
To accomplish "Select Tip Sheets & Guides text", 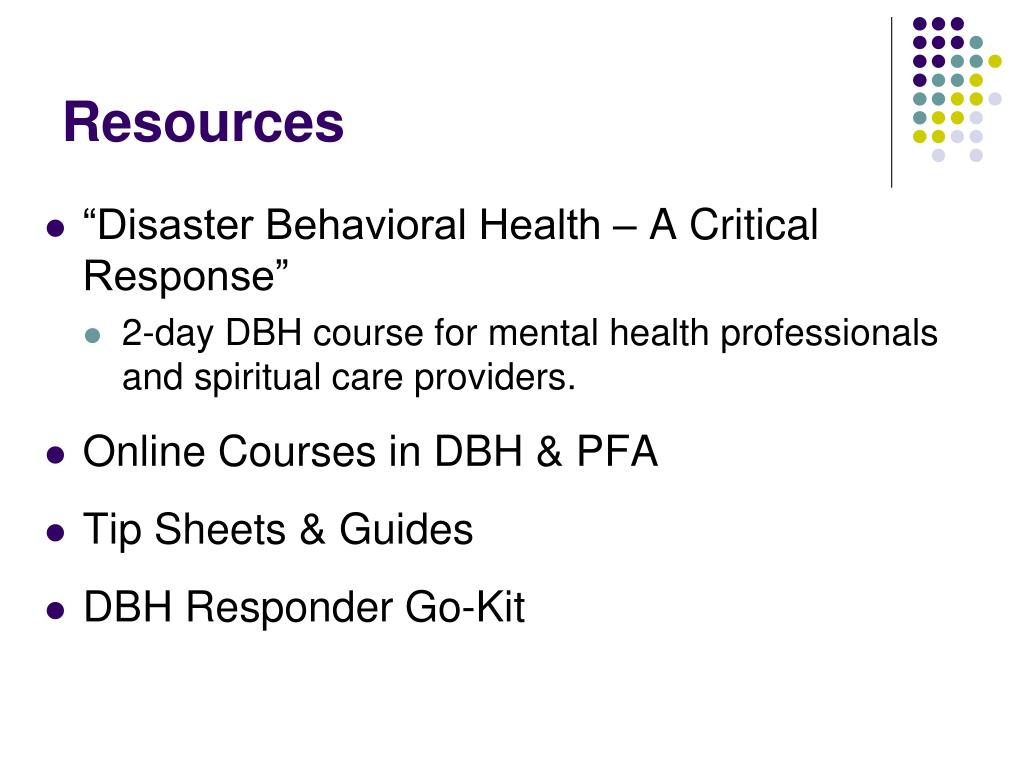I will point(278,530).
